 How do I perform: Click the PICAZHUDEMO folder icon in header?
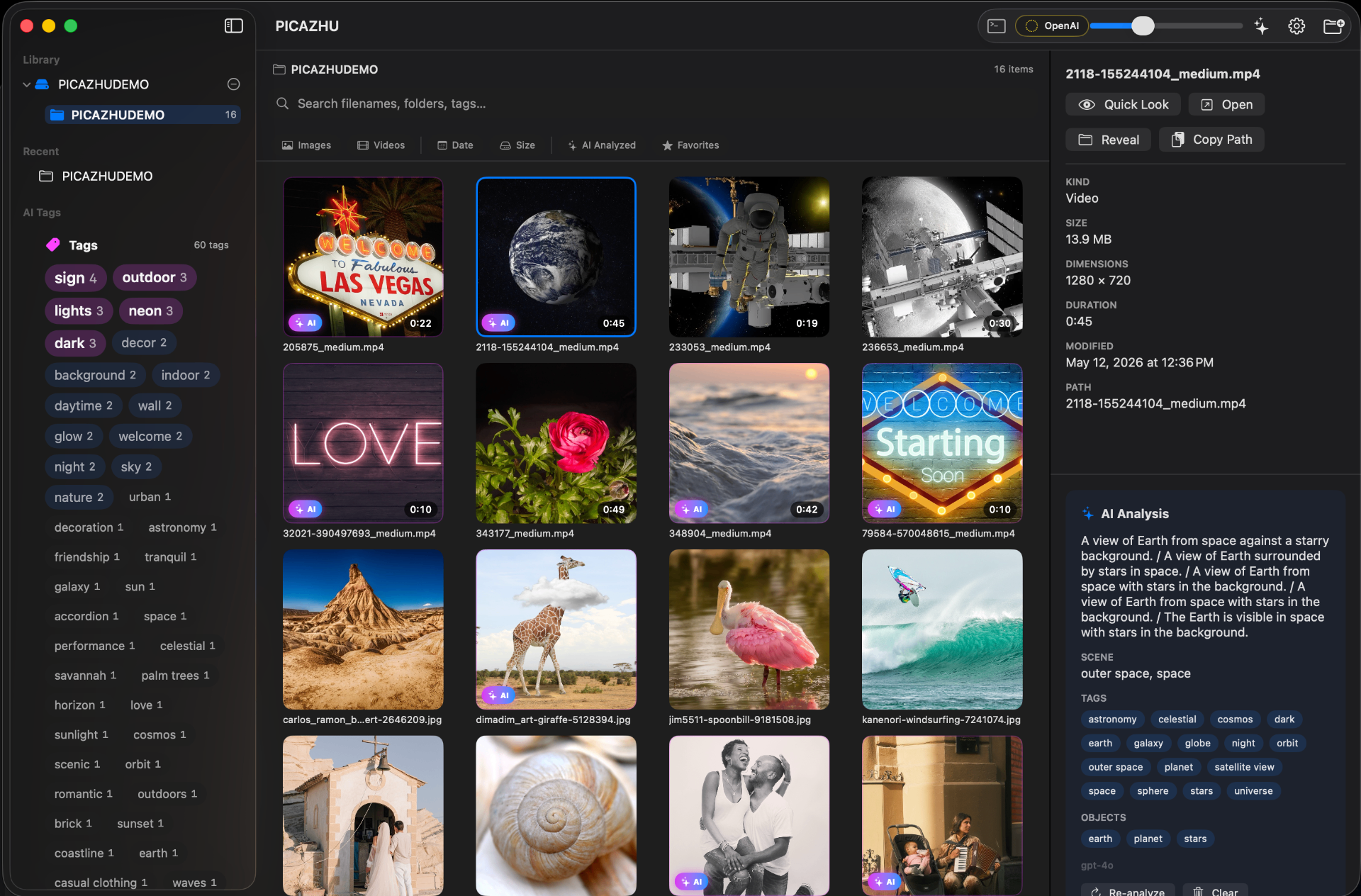click(x=279, y=69)
